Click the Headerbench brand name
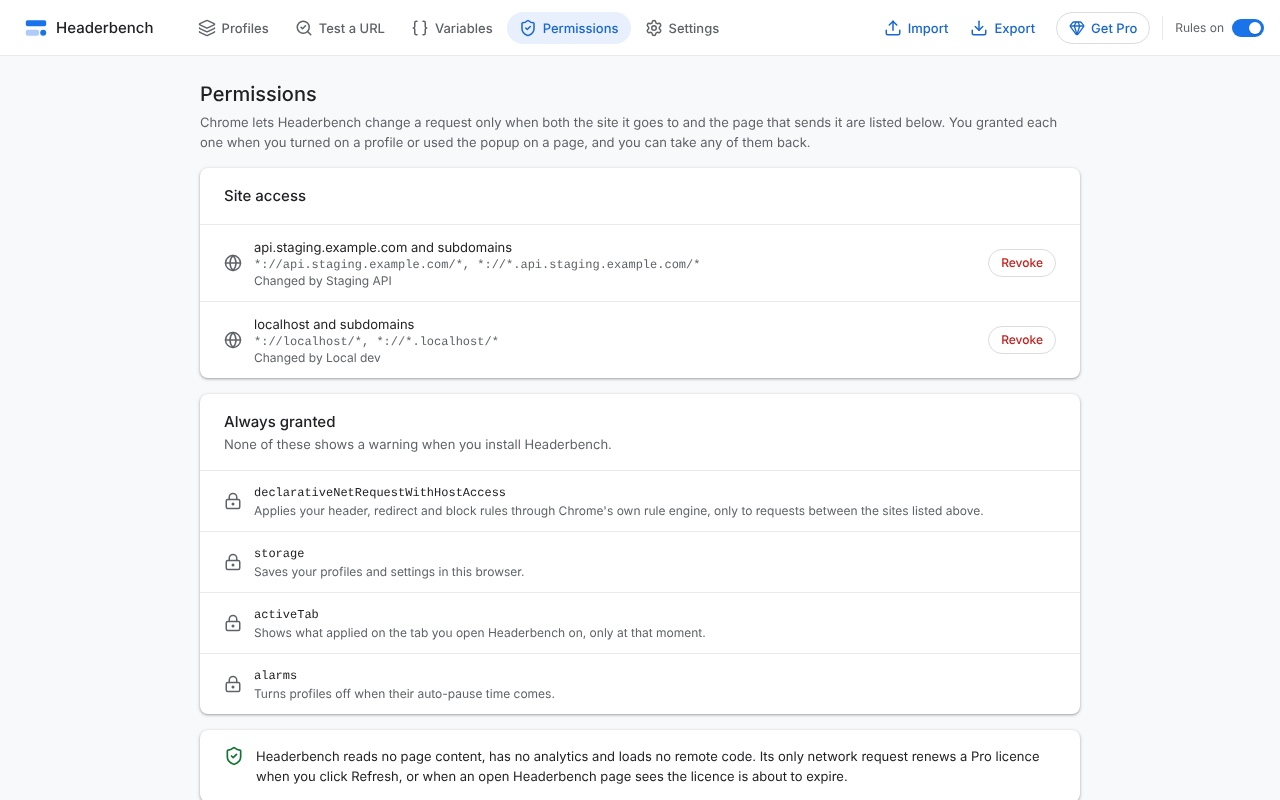Screen dimensions: 1280x800 click(x=105, y=28)
